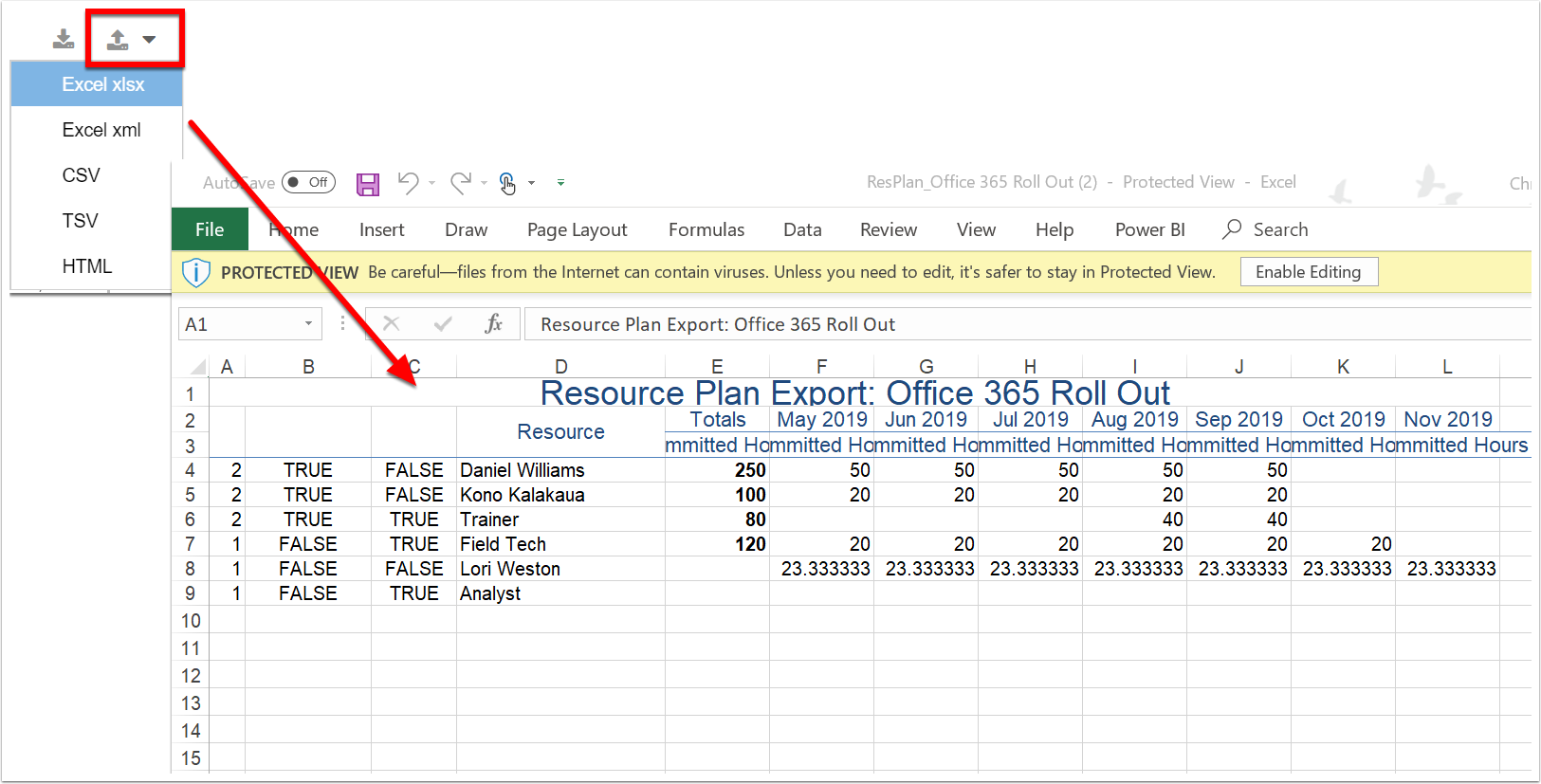Click the 'Daniel Williams' cell
The height and width of the screenshot is (784, 1541).
coord(561,470)
